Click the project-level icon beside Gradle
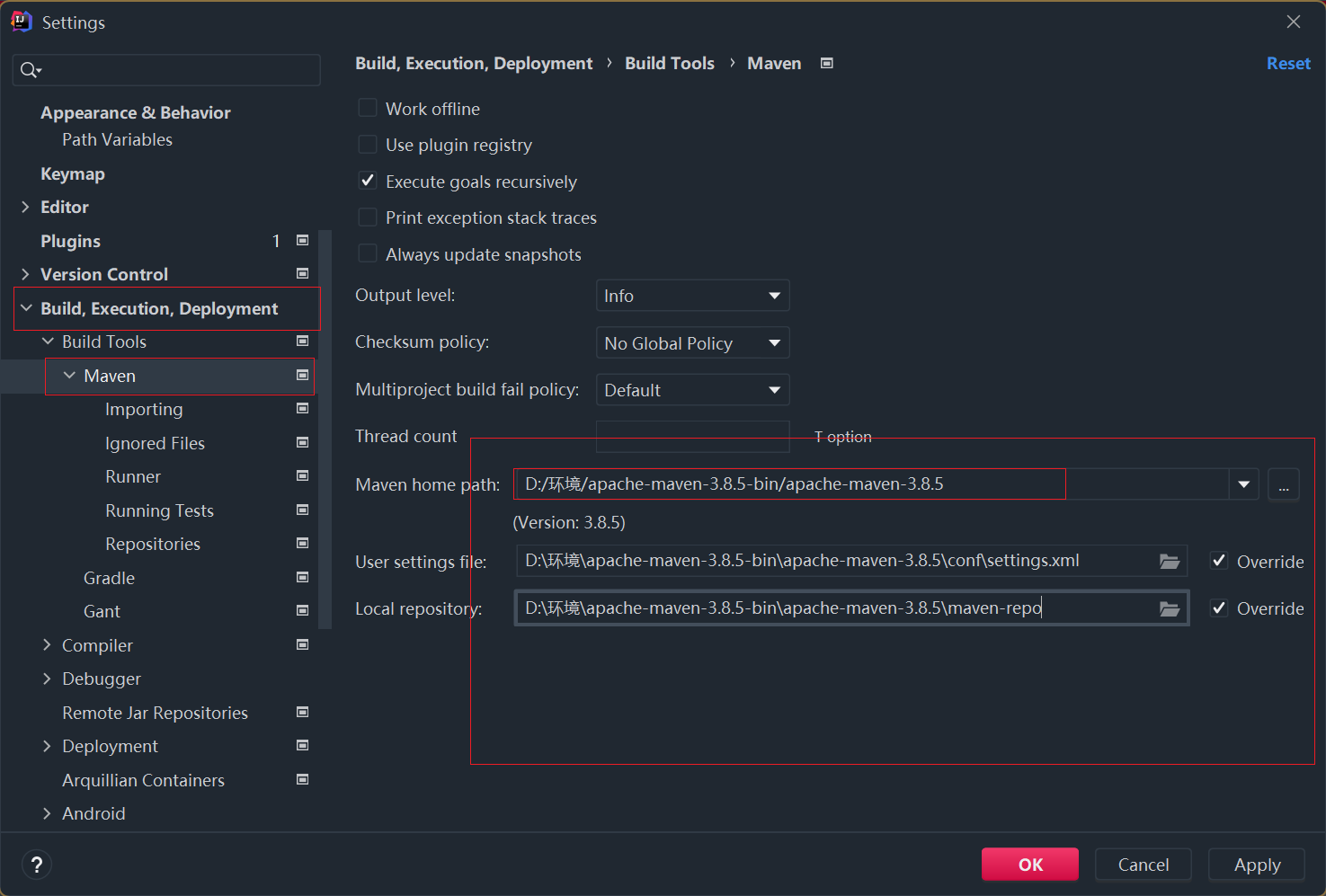This screenshot has height=896, width=1326. tap(303, 577)
